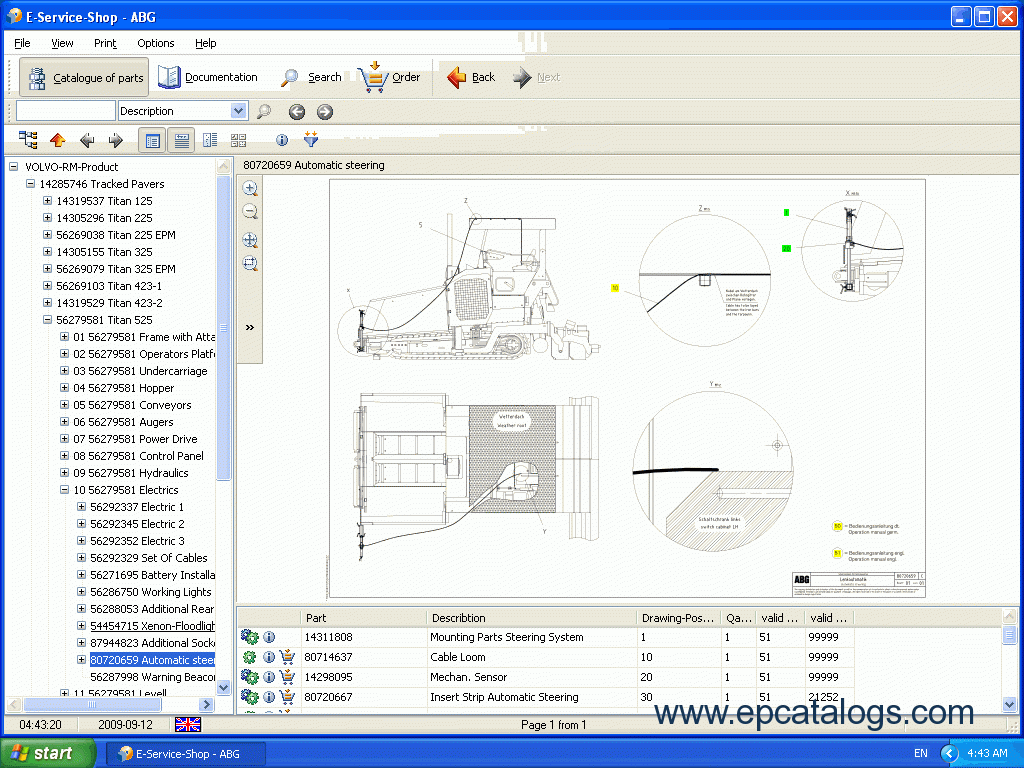Open the Order shopping cart
Image resolution: width=1024 pixels, height=768 pixels.
389,77
